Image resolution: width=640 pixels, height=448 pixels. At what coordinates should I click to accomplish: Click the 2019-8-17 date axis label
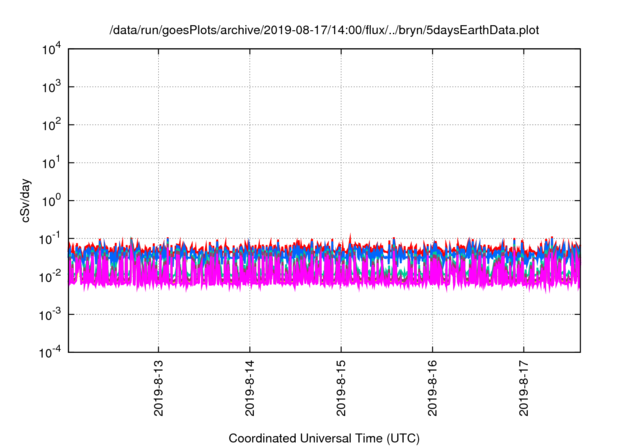[524, 388]
